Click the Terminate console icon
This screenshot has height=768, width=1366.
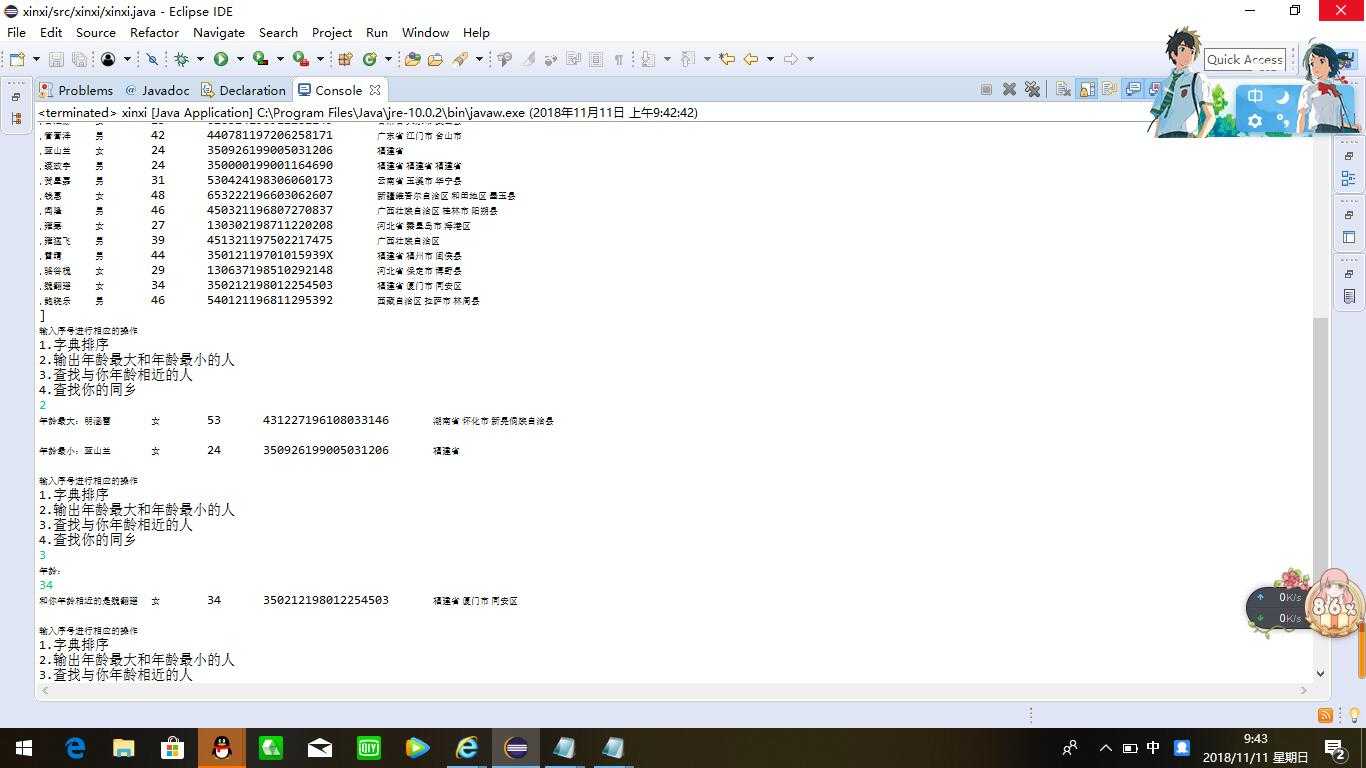[986, 90]
